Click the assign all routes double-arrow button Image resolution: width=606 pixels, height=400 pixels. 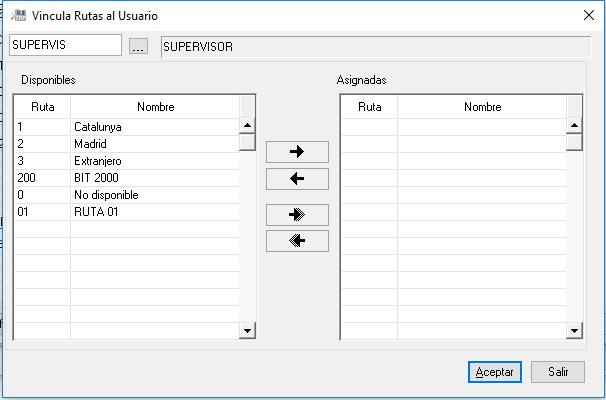[296, 214]
